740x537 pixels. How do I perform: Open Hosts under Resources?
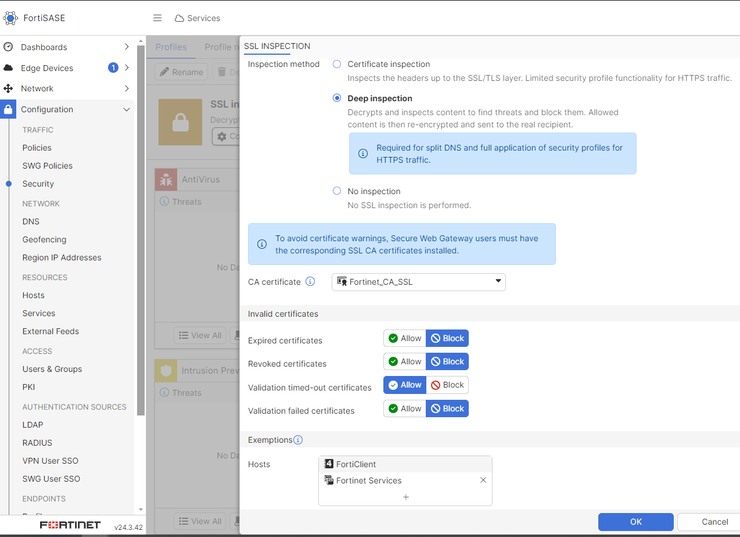[33, 295]
